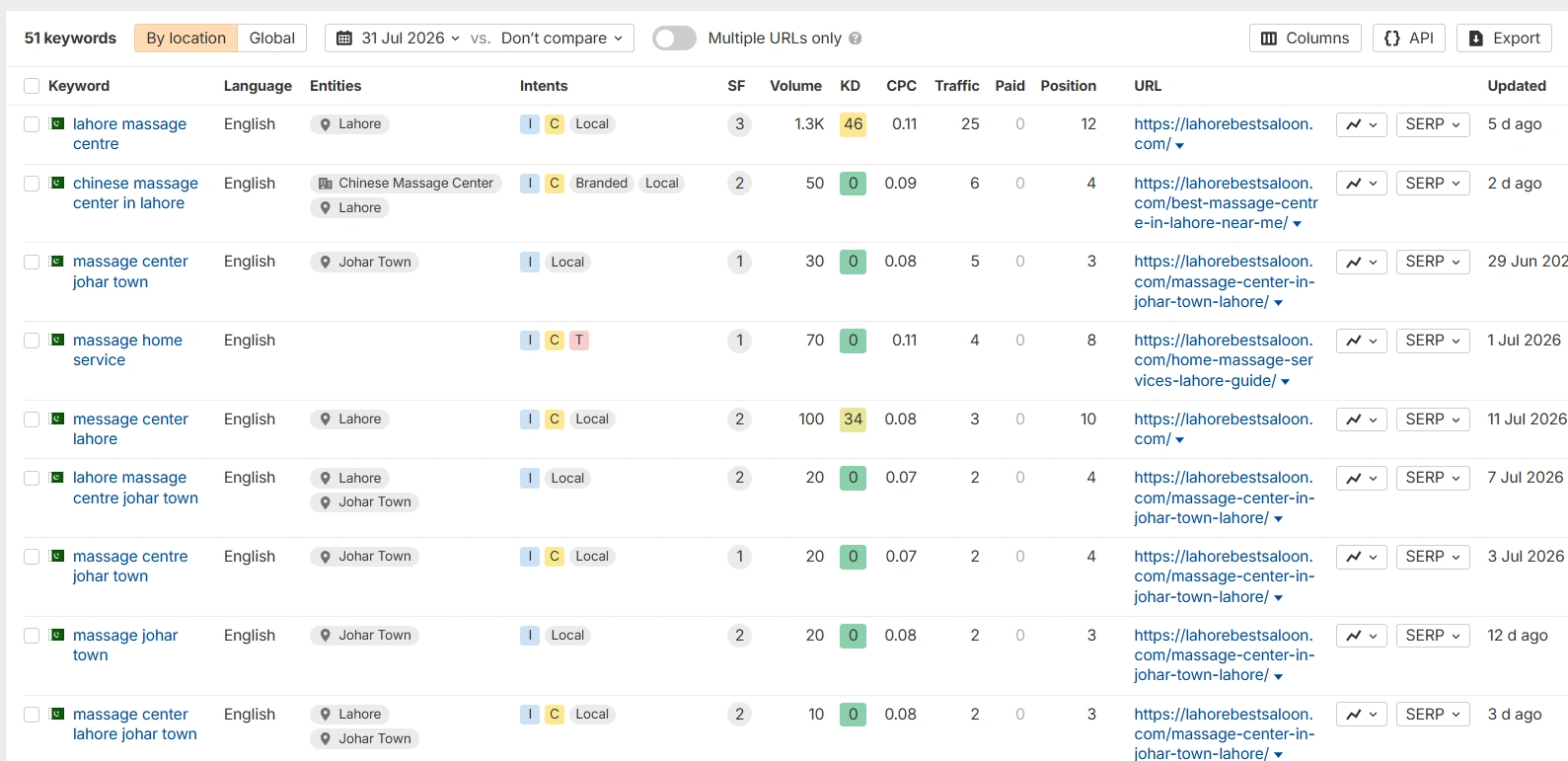Check the box for massage home service
1568x761 pixels.
point(32,341)
